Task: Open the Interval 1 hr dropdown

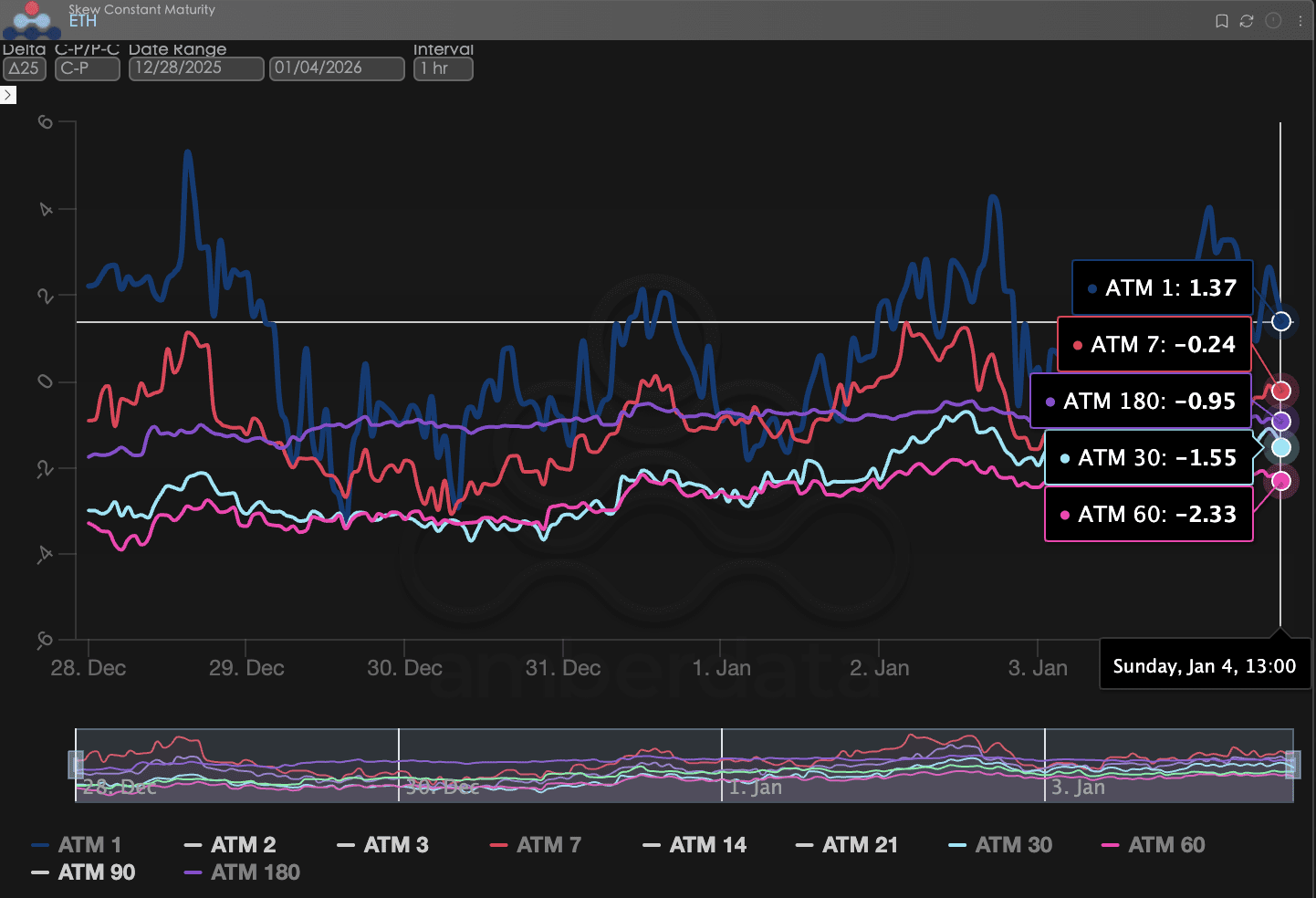Action: click(x=443, y=68)
